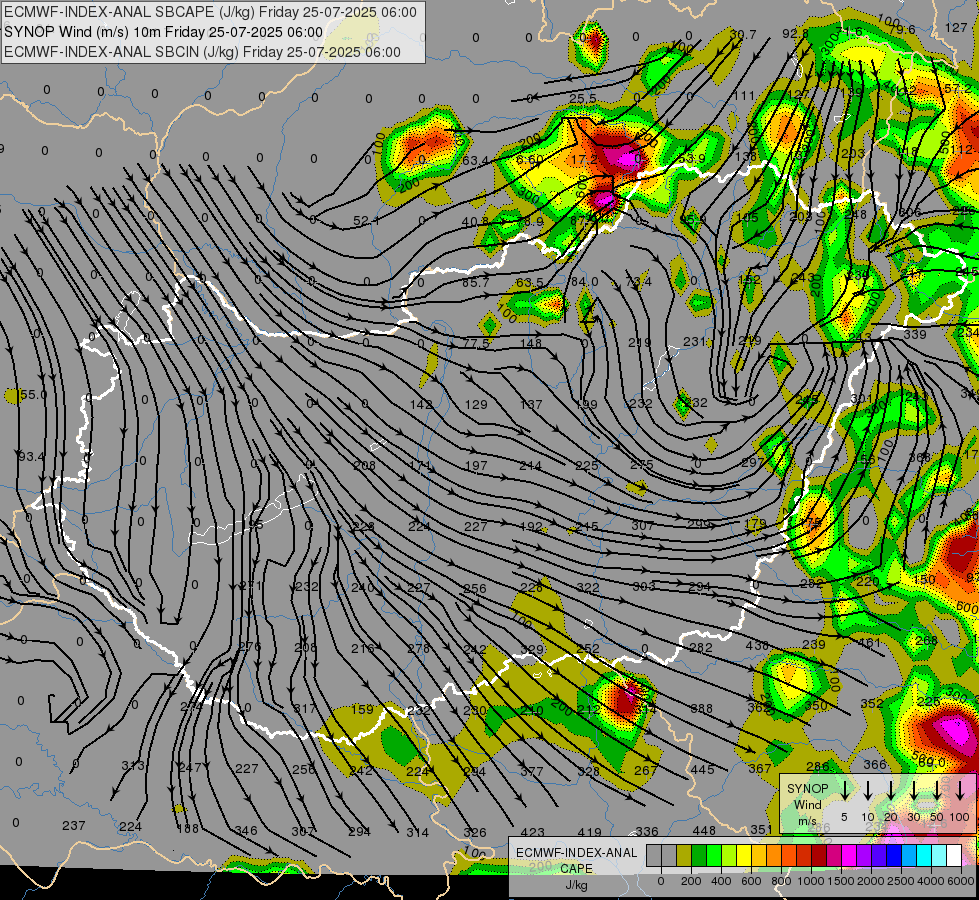The image size is (979, 900).
Task: Click the 50 m/s wind arrow in legend
Action: pyautogui.click(x=937, y=790)
